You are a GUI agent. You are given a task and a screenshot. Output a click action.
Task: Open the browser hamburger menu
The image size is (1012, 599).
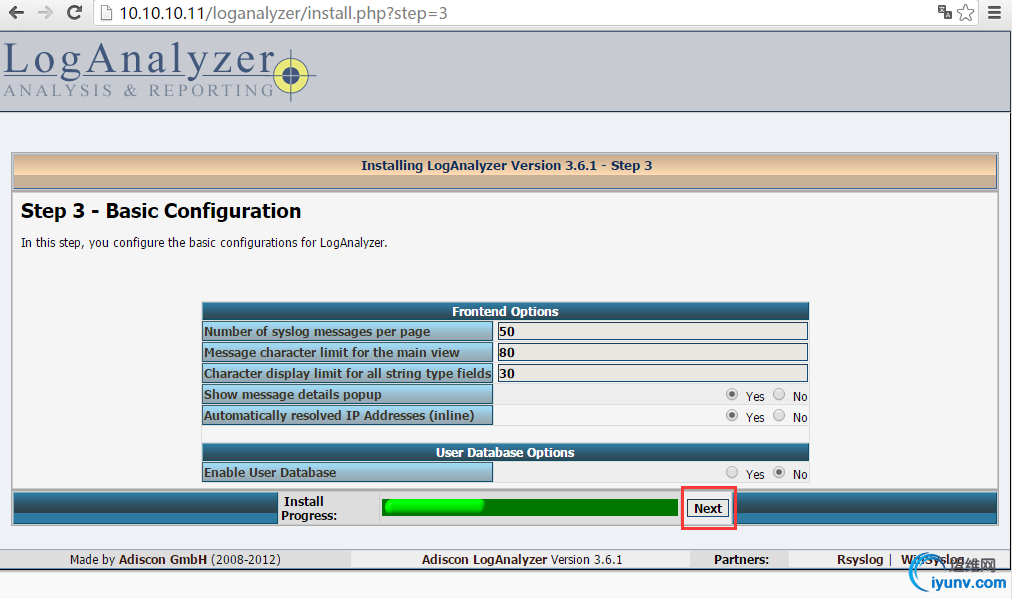[995, 12]
